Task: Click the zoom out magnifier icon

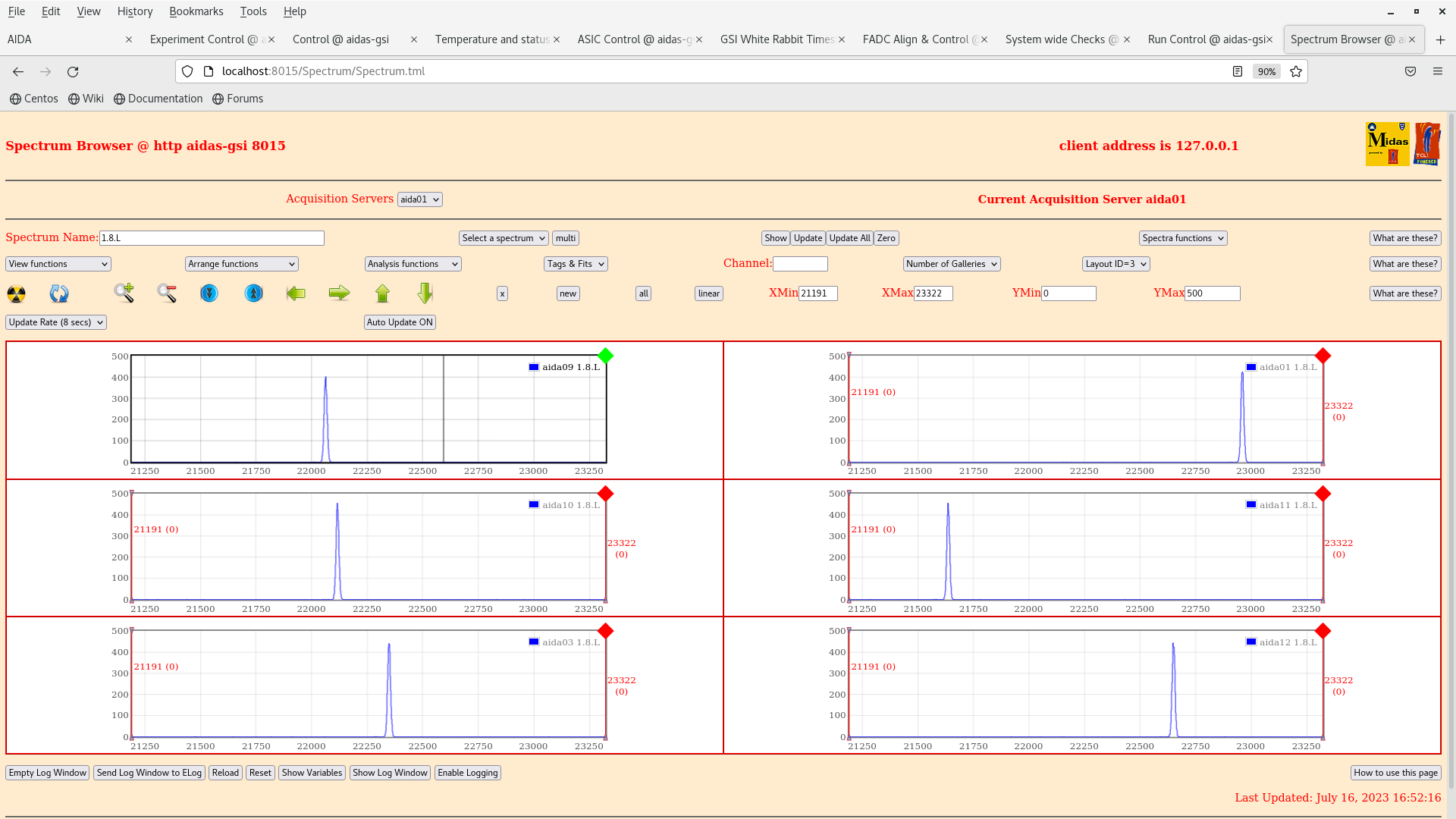Action: tap(167, 293)
